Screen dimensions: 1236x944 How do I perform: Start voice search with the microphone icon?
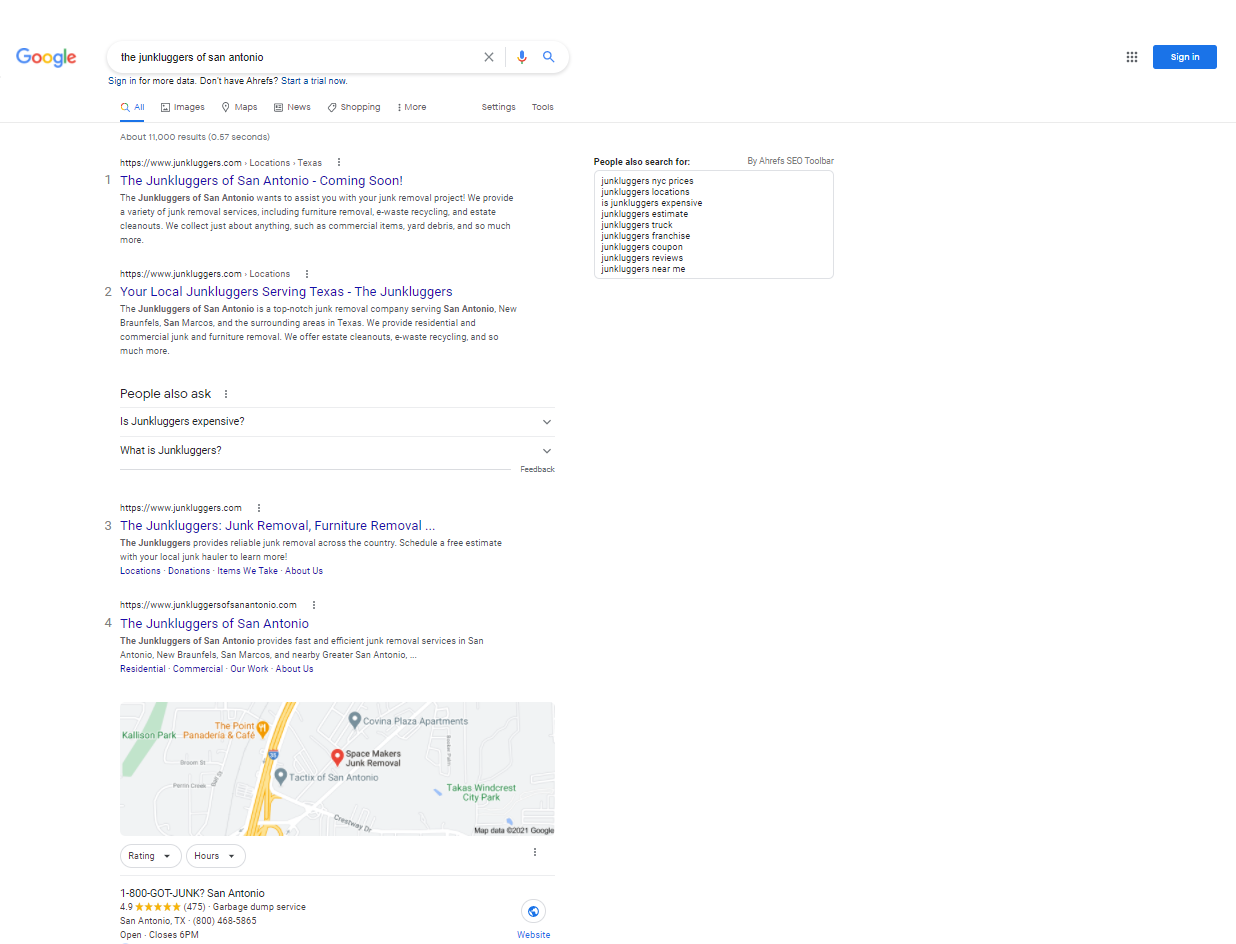(x=521, y=57)
